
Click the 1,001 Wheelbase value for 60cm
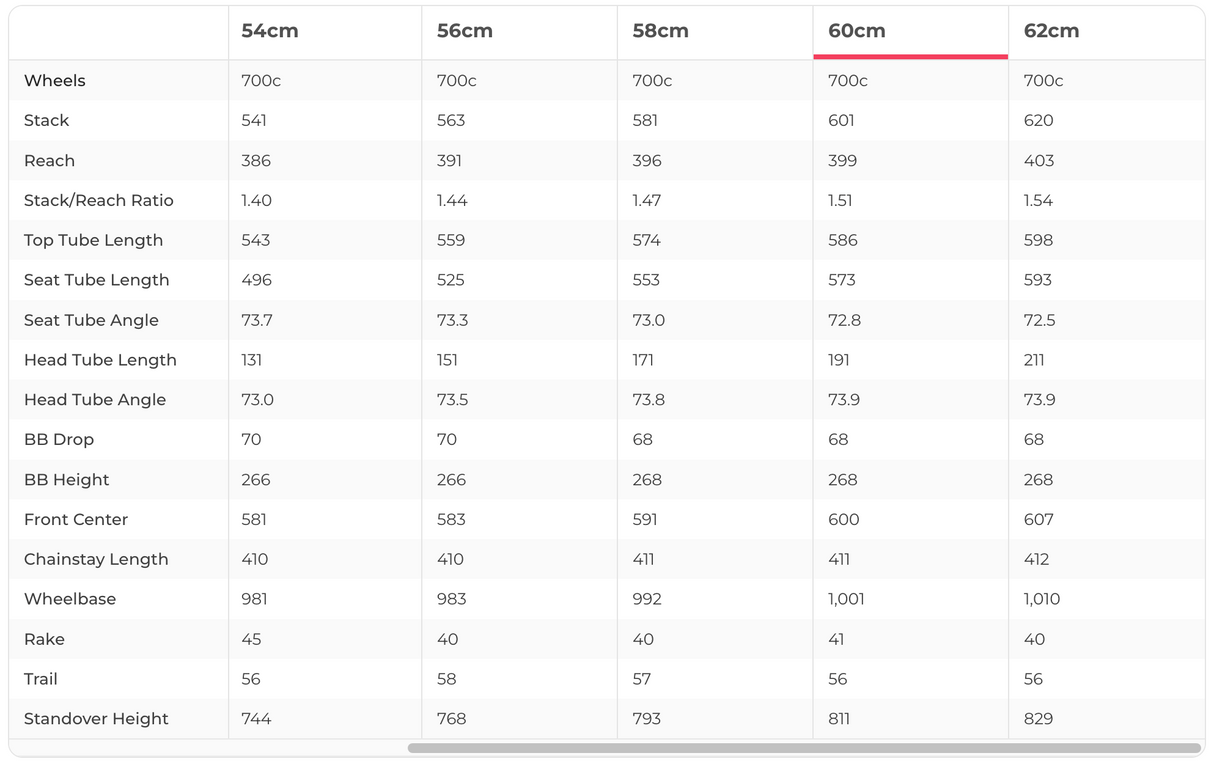[846, 599]
